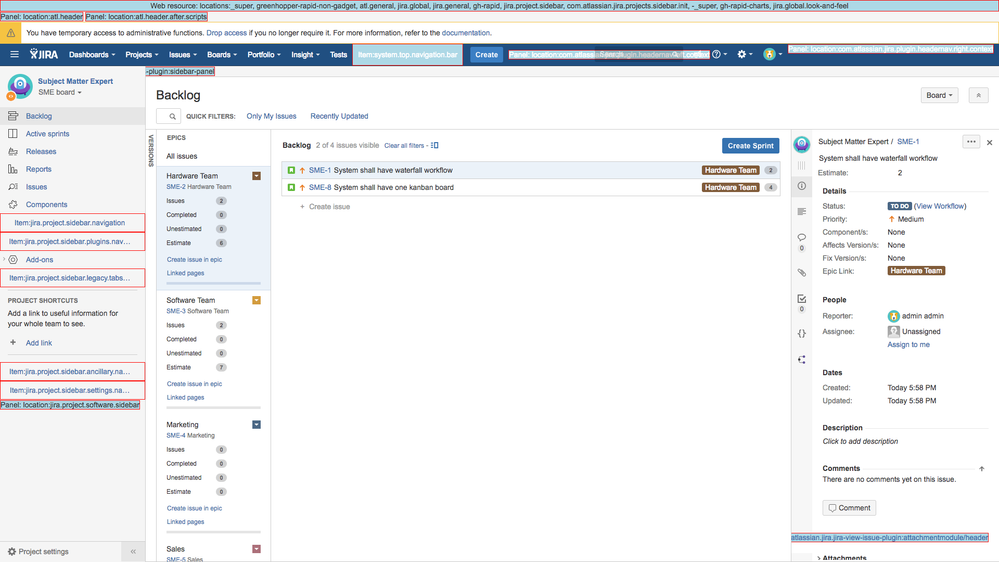Click the Components puzzle icon
The image size is (999, 562).
point(13,205)
